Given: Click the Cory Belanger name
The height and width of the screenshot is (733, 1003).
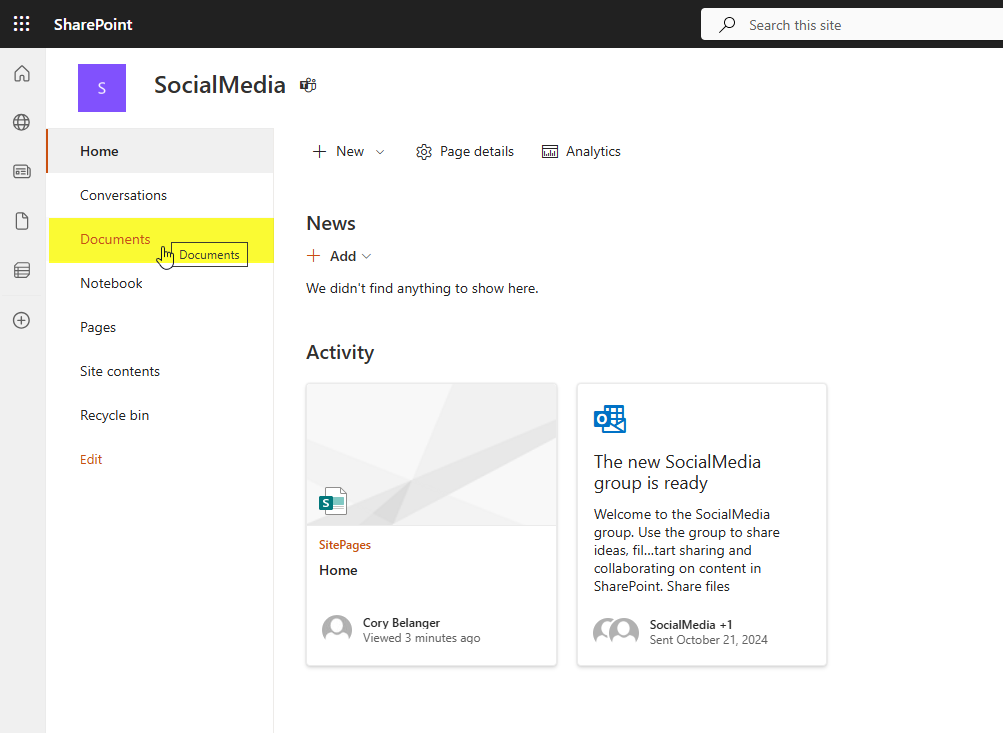Looking at the screenshot, I should tap(401, 623).
